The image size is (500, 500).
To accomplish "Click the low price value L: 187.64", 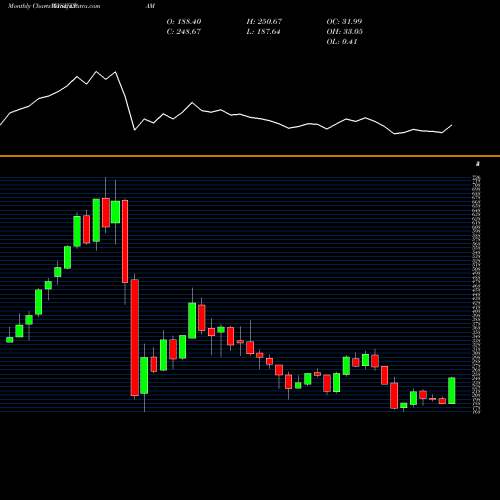I will click(263, 32).
